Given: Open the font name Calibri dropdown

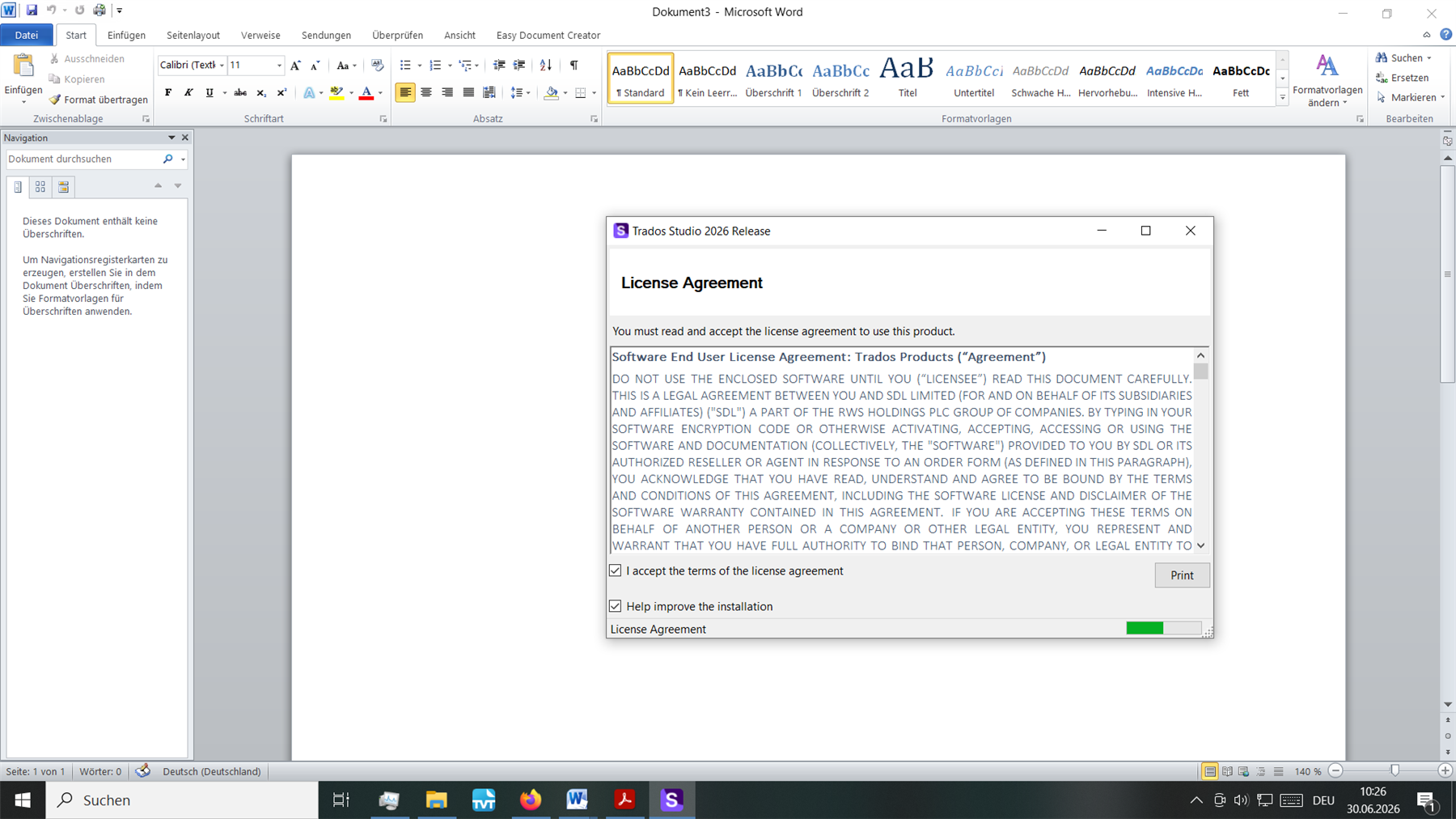Looking at the screenshot, I should coord(222,65).
